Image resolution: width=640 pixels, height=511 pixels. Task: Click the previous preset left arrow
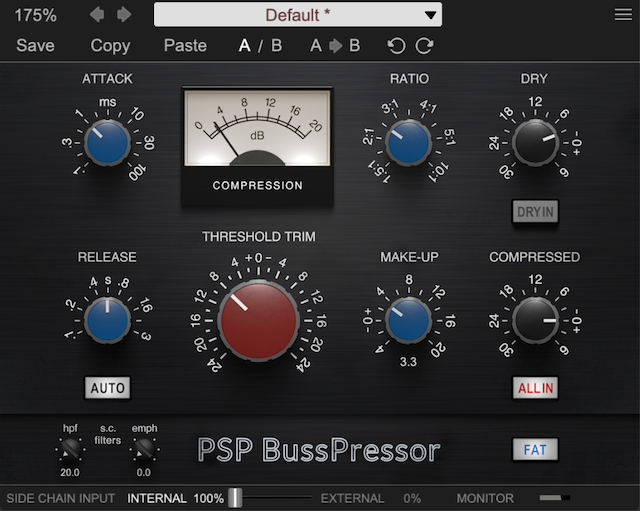pos(97,15)
